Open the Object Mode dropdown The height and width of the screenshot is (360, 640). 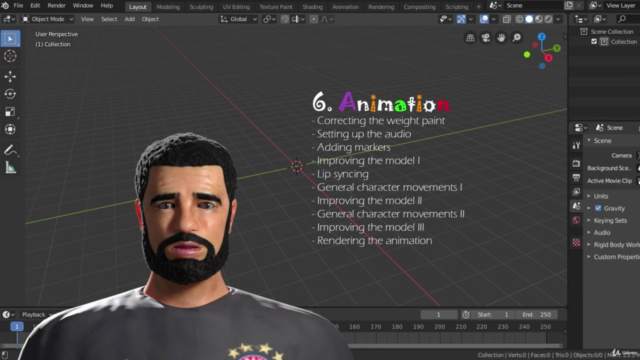tap(47, 19)
